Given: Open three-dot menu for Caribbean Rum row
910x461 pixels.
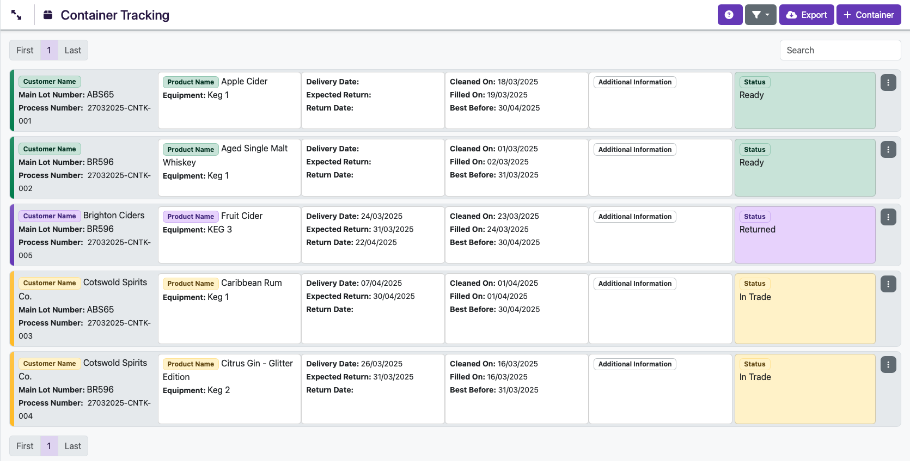Looking at the screenshot, I should click(x=888, y=283).
